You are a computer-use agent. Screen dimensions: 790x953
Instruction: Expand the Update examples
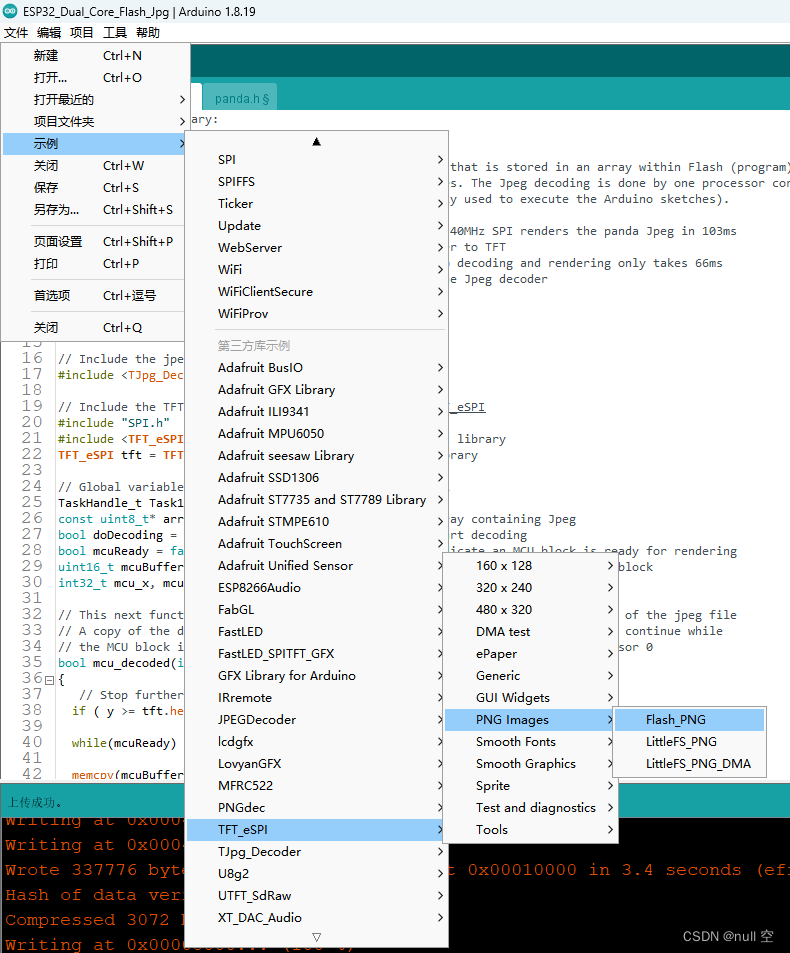[x=317, y=225]
